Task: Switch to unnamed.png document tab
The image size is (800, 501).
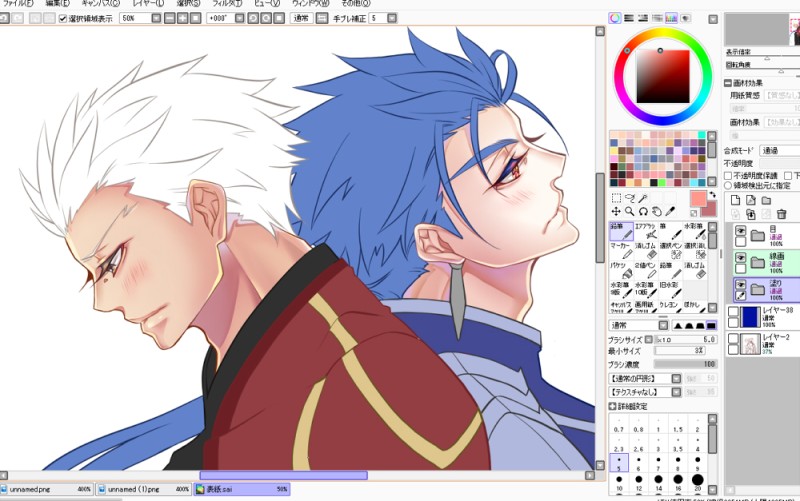Action: tap(47, 489)
